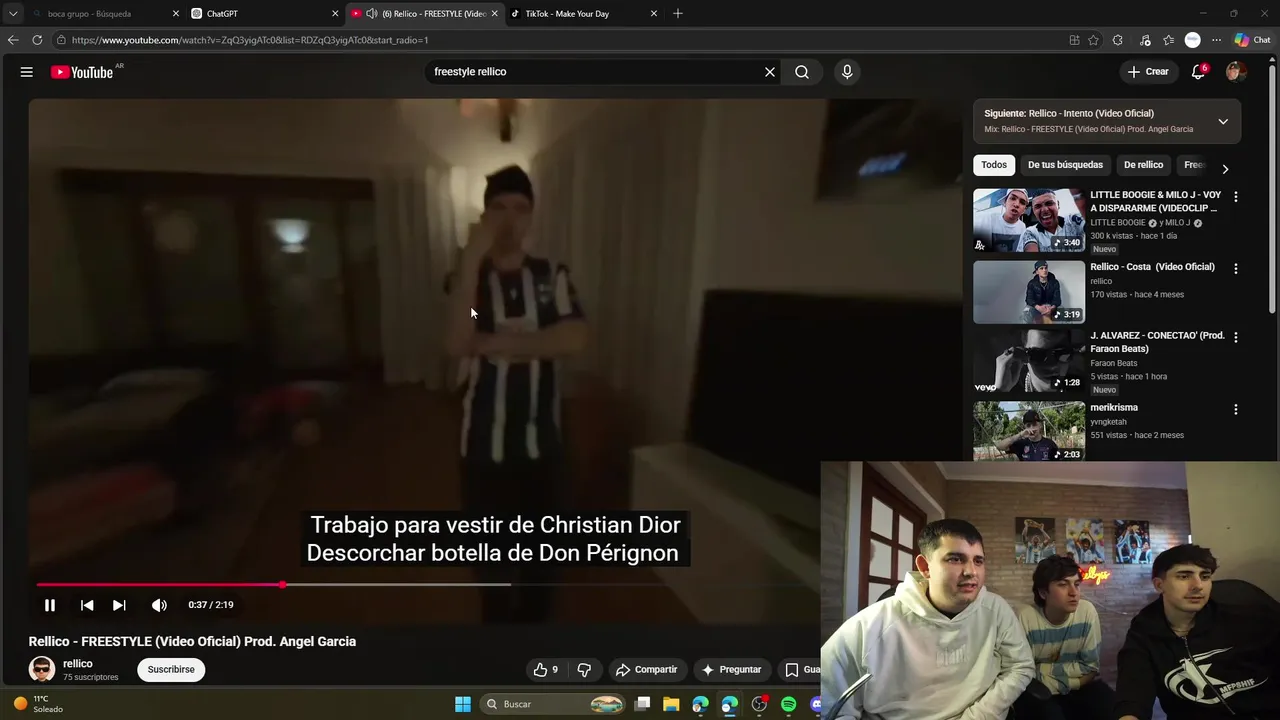
Task: Open Spotify from the taskbar
Action: click(x=789, y=704)
